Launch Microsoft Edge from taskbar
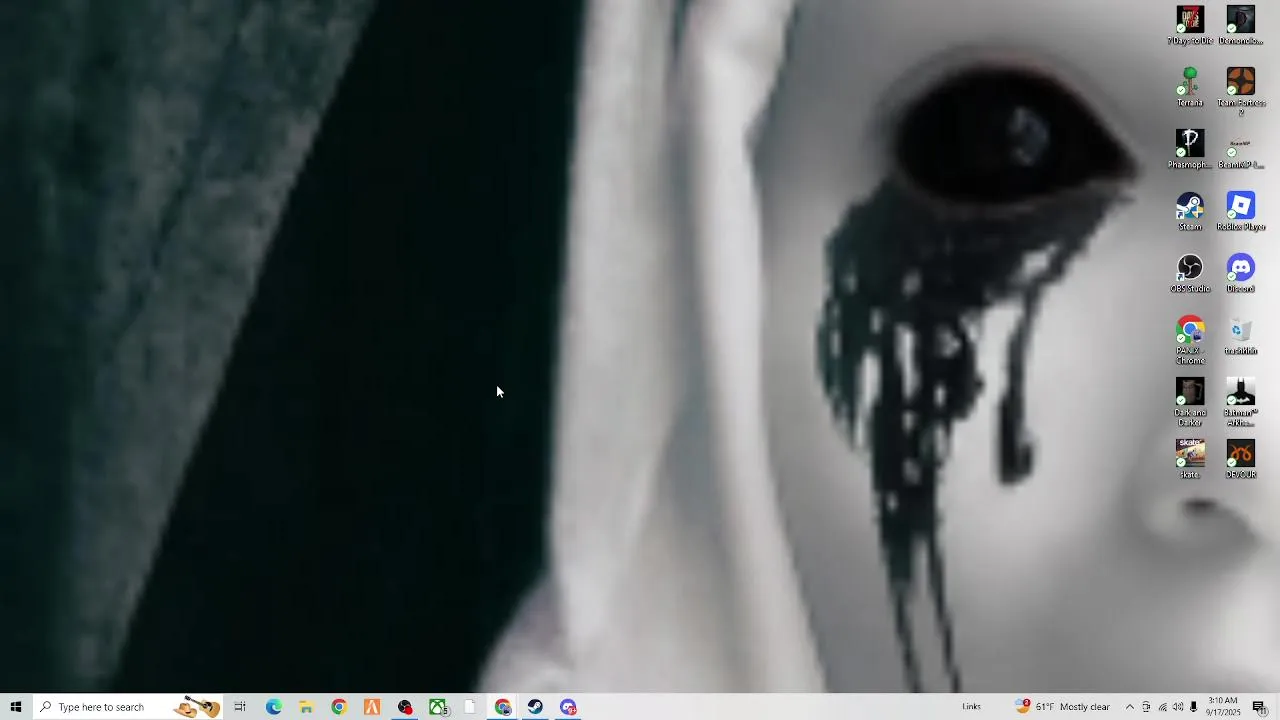The width and height of the screenshot is (1280, 720). click(273, 707)
